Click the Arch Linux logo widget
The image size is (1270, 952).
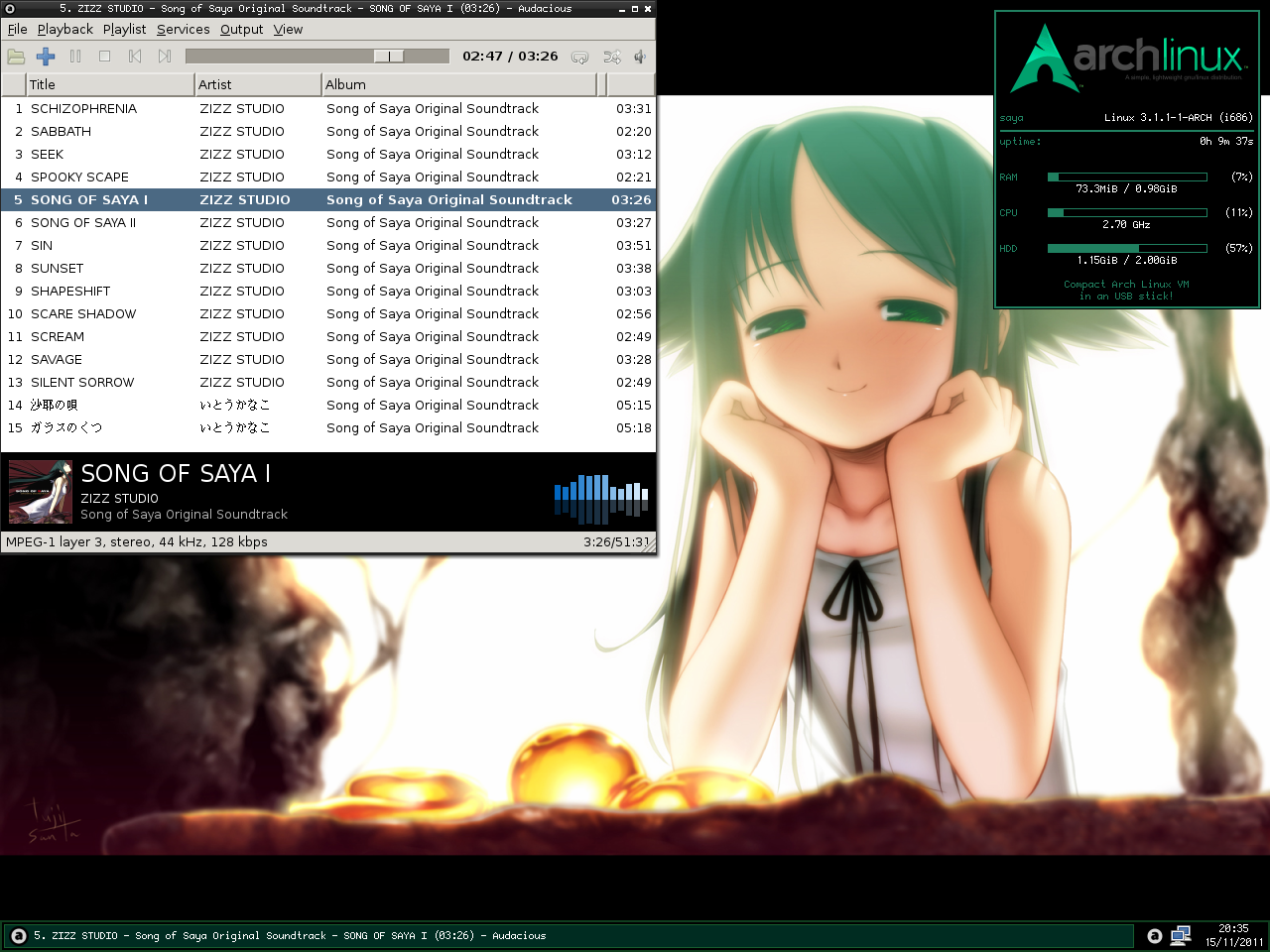(x=1127, y=59)
